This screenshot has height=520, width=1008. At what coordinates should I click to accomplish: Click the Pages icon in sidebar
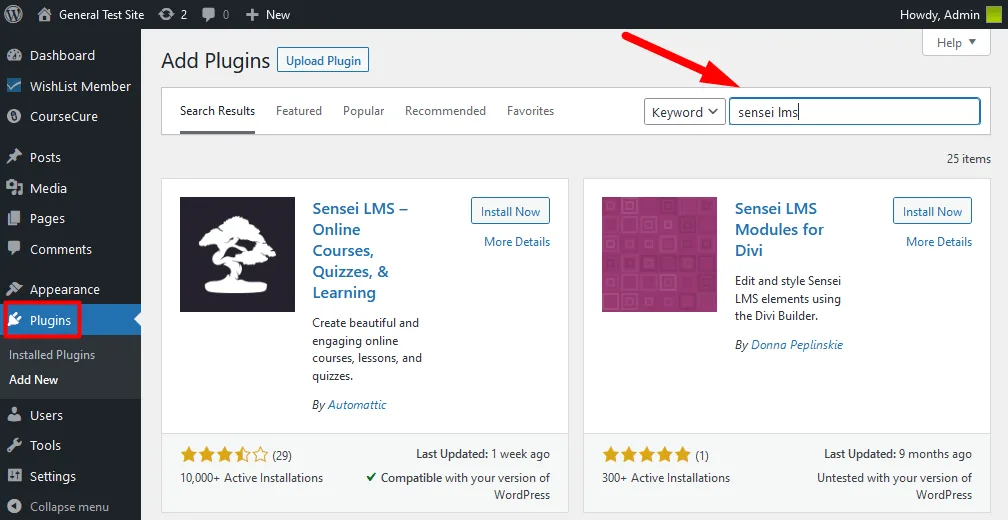[x=14, y=219]
